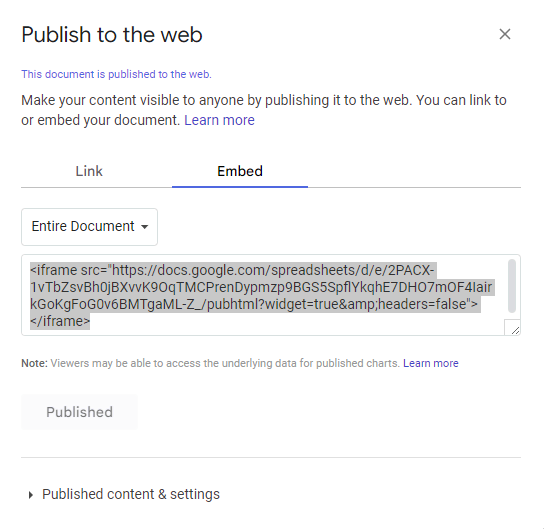Screen dimensions: 544x529
Task: Expand Published content & settings section
Action: (x=124, y=494)
